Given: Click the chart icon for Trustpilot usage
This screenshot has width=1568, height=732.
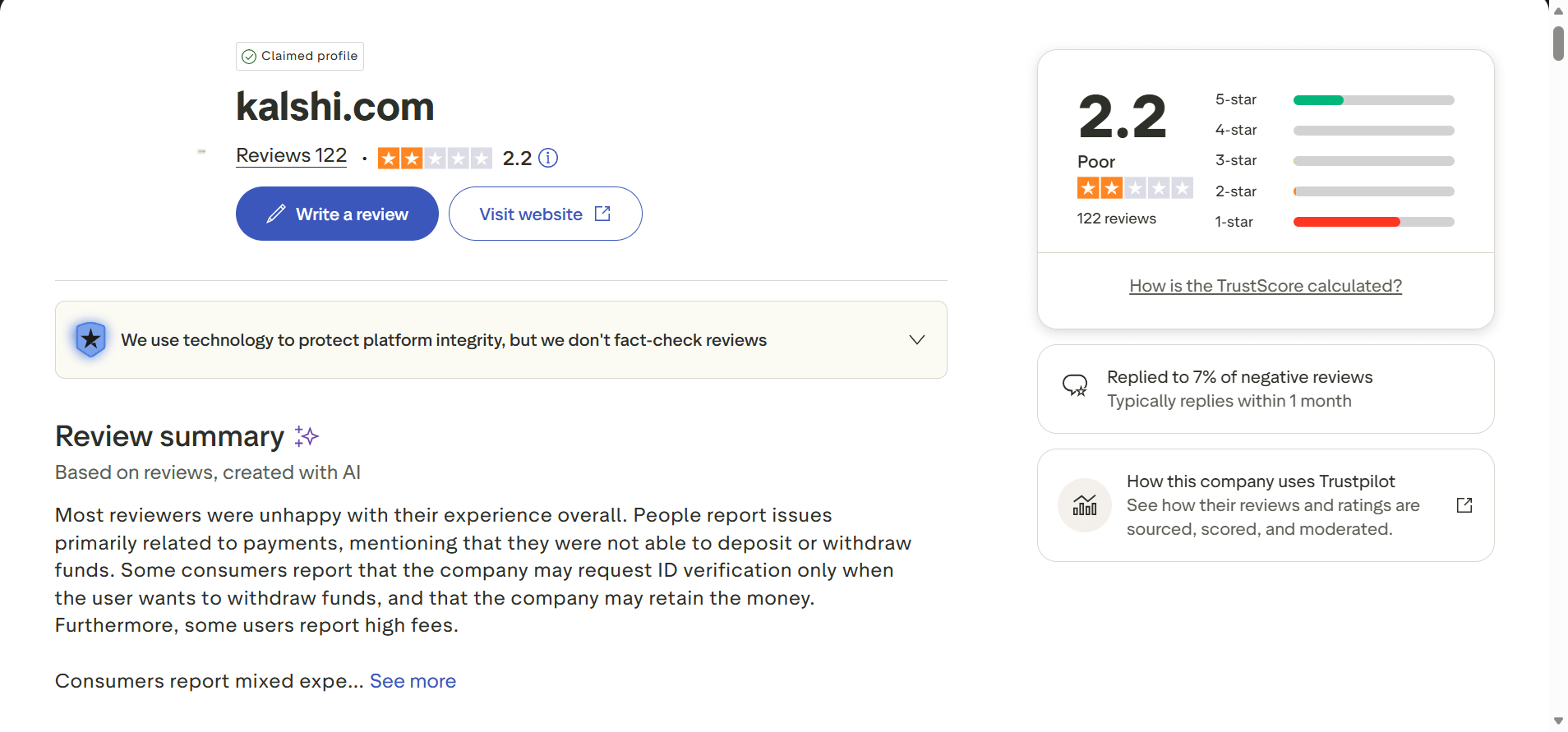Looking at the screenshot, I should click(x=1085, y=505).
